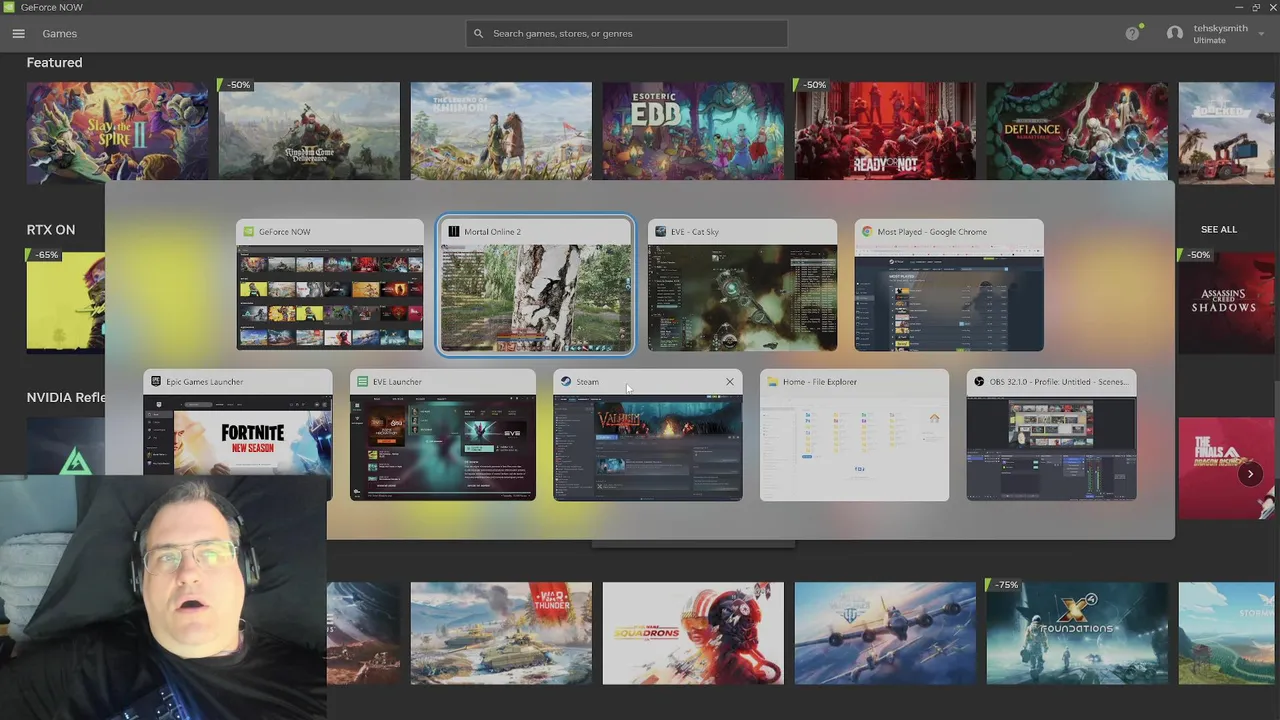Maximize or restore the GeForce NOW window
This screenshot has width=1280, height=720.
[x=1256, y=7]
